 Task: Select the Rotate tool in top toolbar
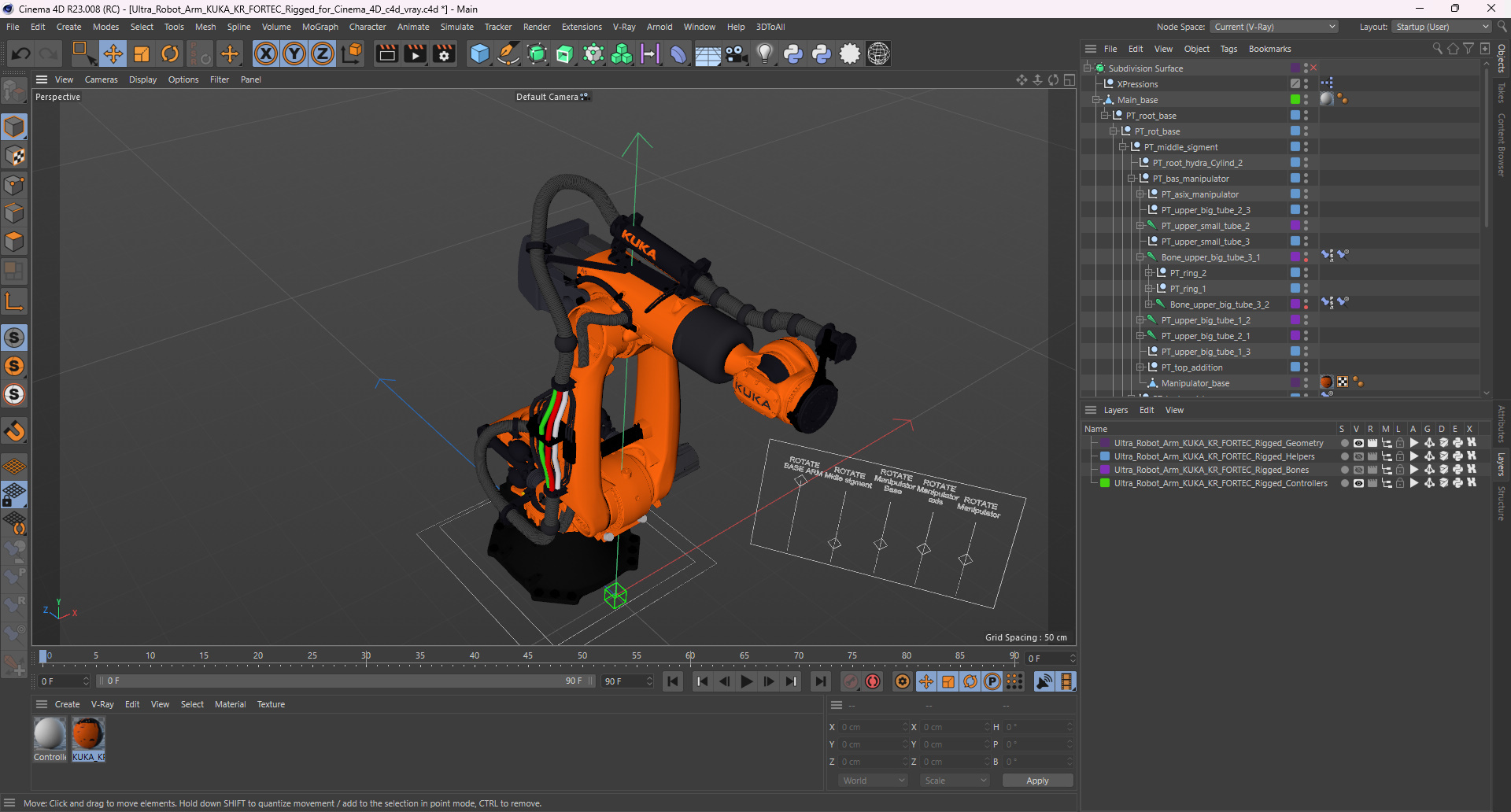pos(170,54)
